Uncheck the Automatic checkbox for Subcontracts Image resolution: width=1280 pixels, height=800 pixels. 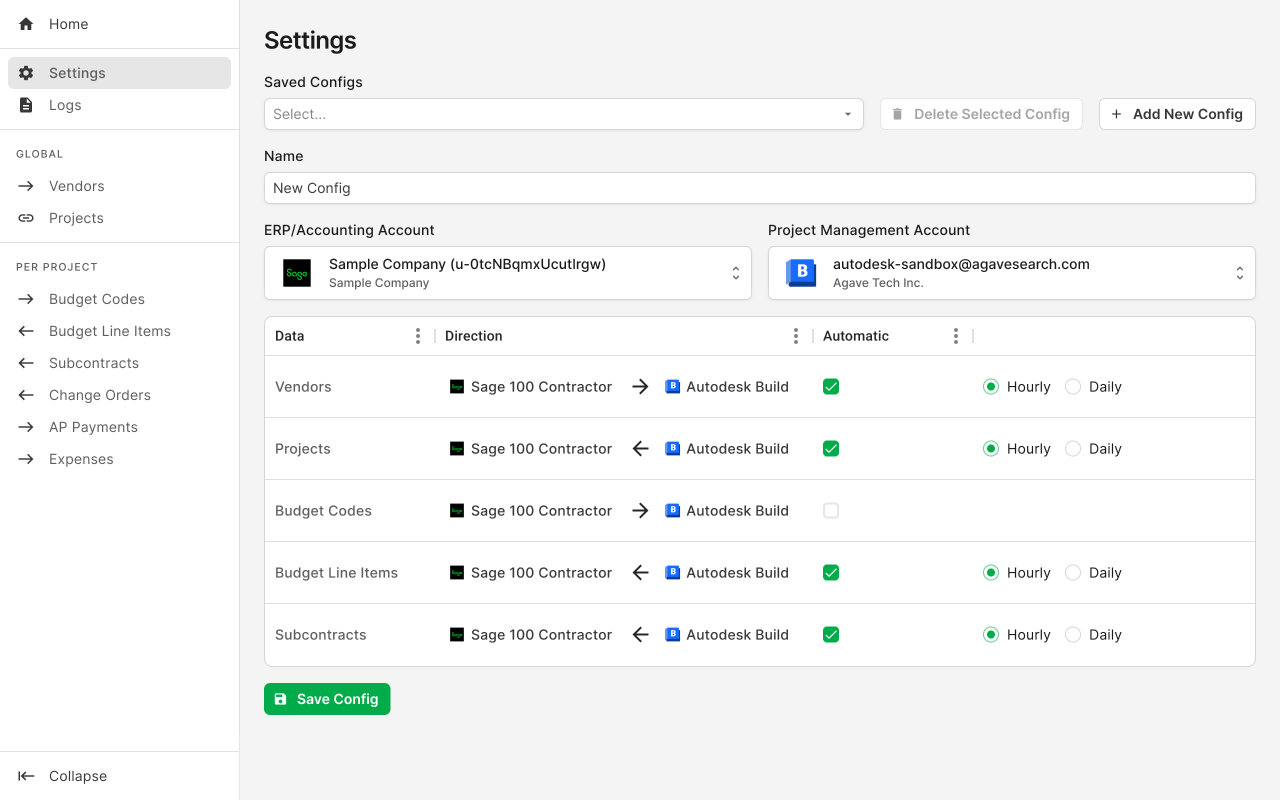pos(831,635)
